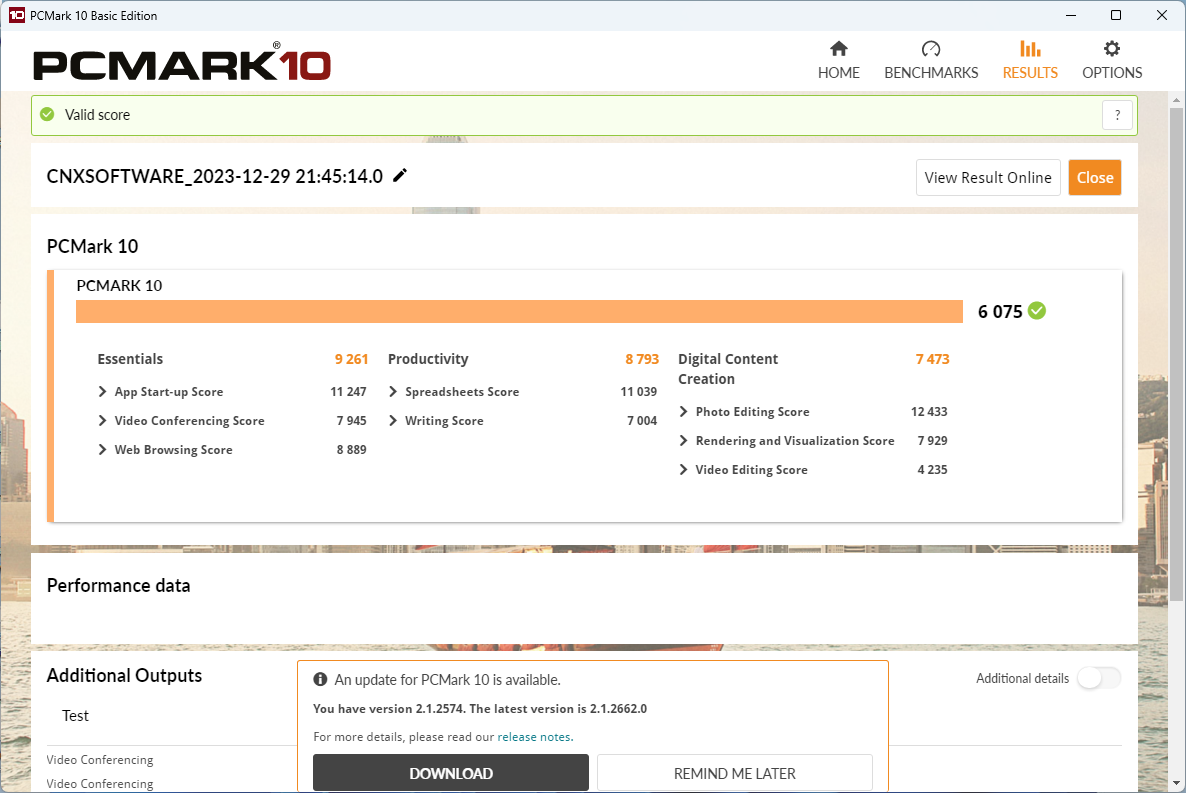Screen dimensions: 1186x793
Task: Click the Test column header
Action: (75, 716)
